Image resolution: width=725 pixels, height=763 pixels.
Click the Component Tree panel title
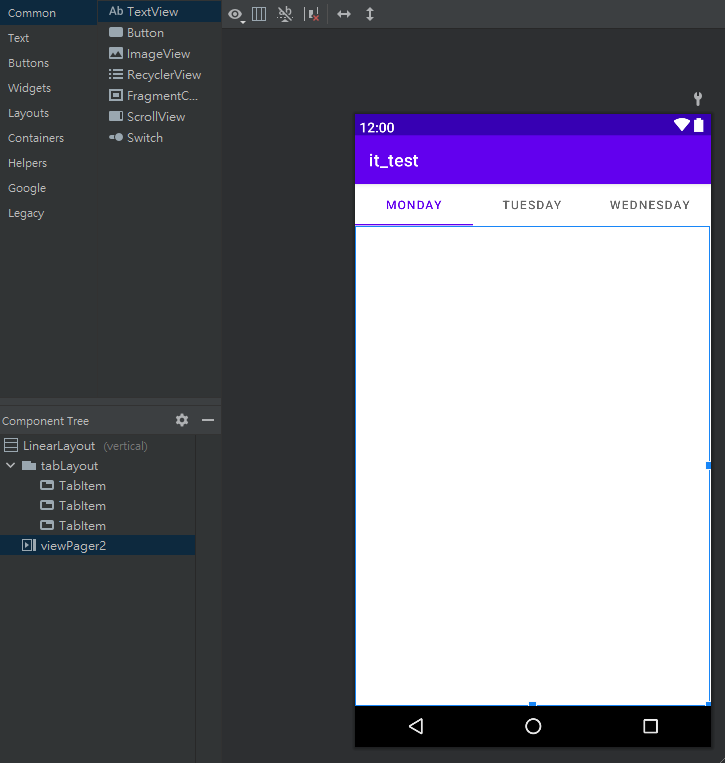point(45,421)
